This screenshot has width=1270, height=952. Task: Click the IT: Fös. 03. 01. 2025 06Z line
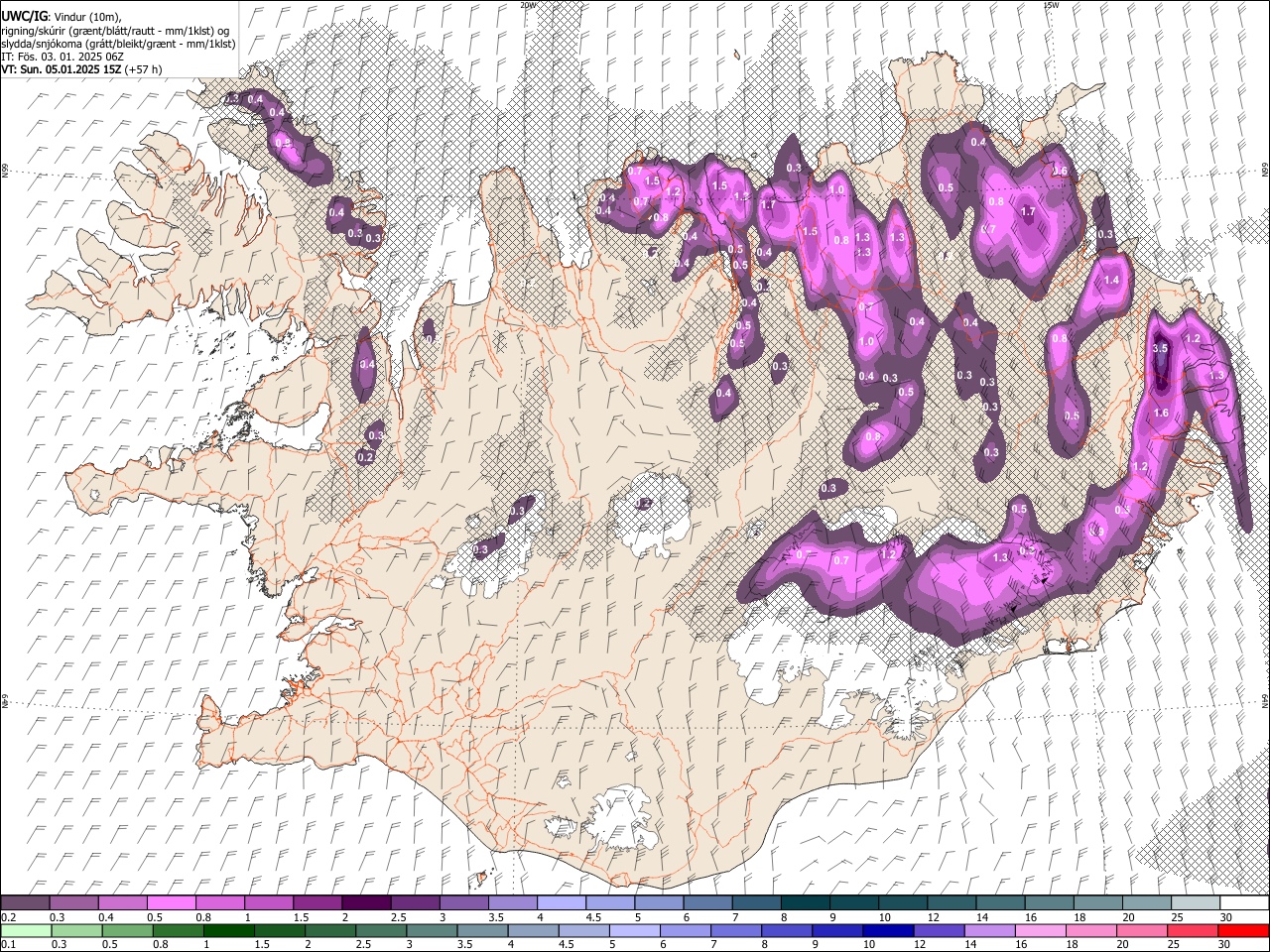(63, 57)
